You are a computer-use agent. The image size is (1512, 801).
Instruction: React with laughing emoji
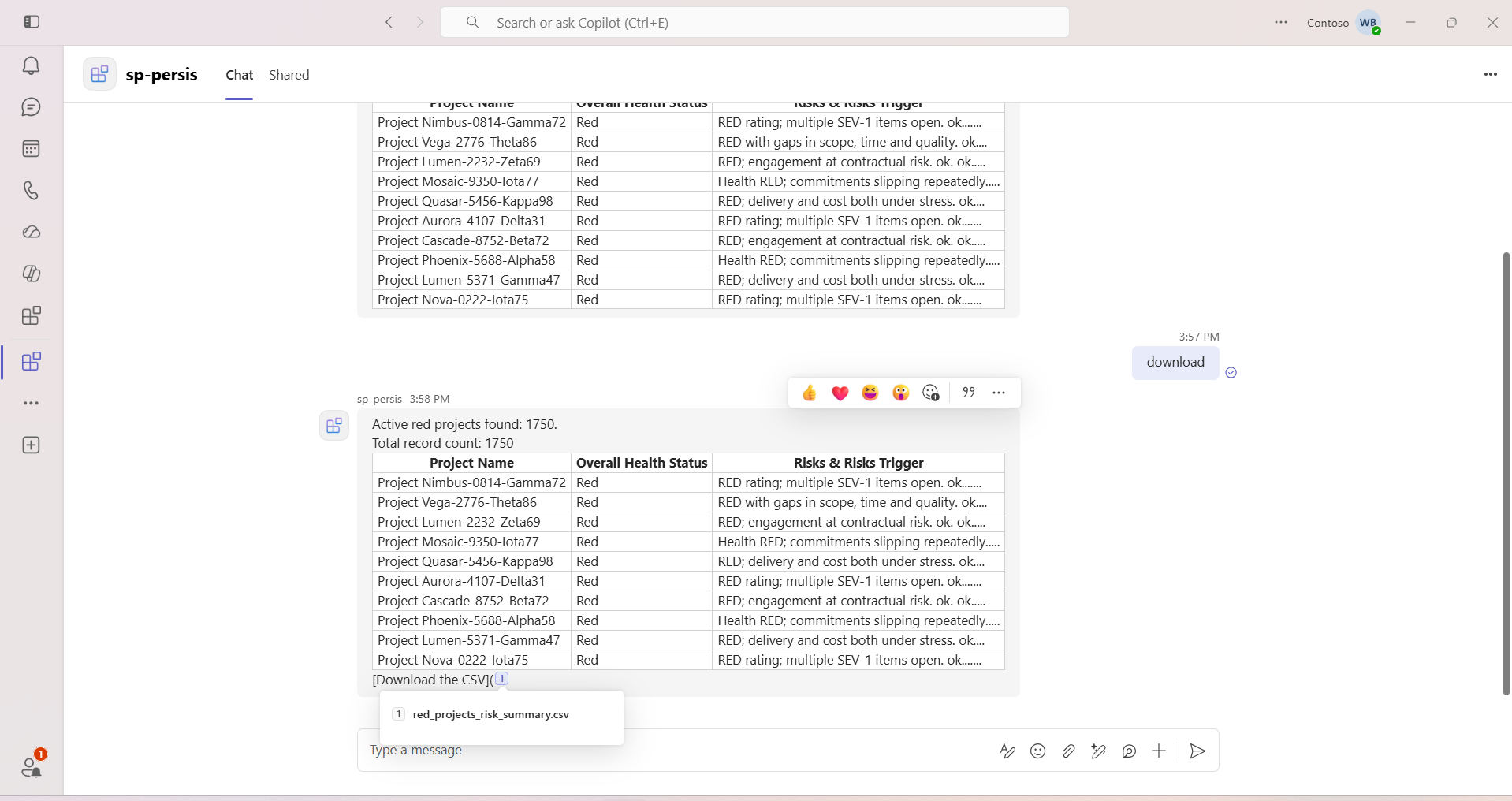(870, 393)
